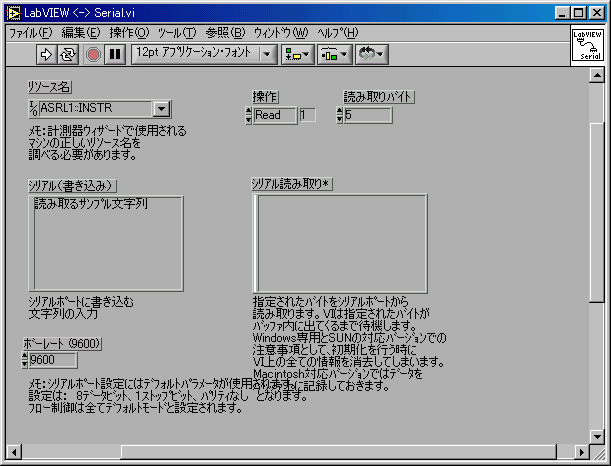The image size is (611, 466).
Task: Click the ボーレート (9600) label
Action: coord(62,343)
